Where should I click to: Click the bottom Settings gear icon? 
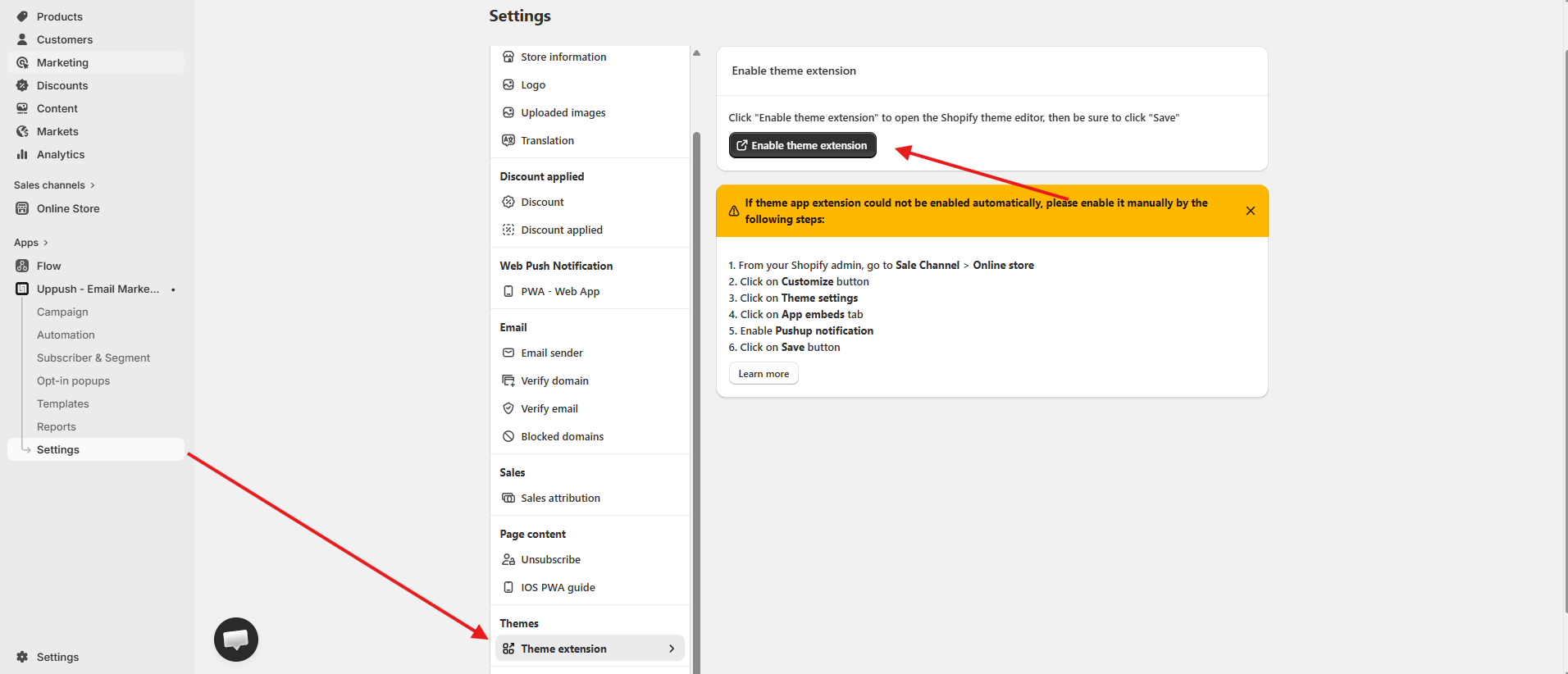pos(22,657)
